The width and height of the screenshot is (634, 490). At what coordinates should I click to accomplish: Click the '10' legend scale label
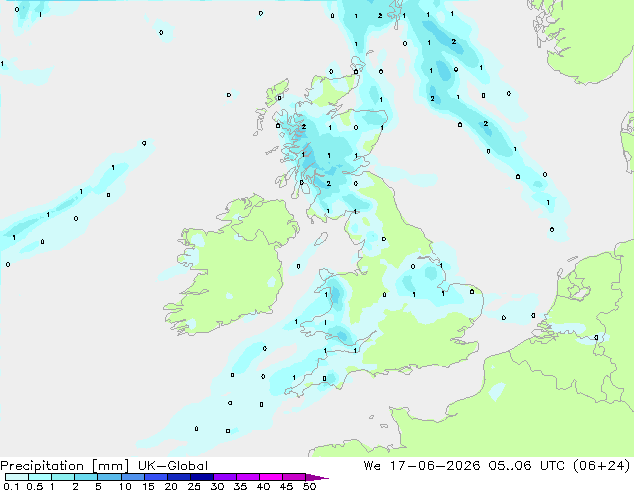(x=125, y=486)
